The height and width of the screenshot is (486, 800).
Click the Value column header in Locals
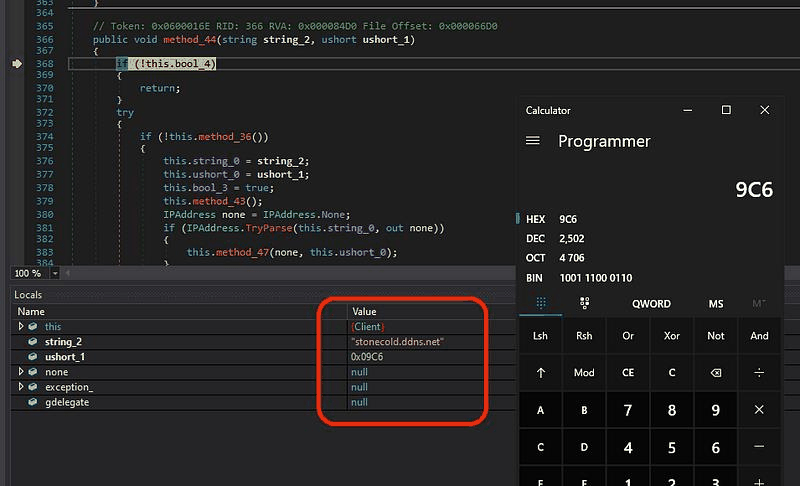pyautogui.click(x=364, y=312)
